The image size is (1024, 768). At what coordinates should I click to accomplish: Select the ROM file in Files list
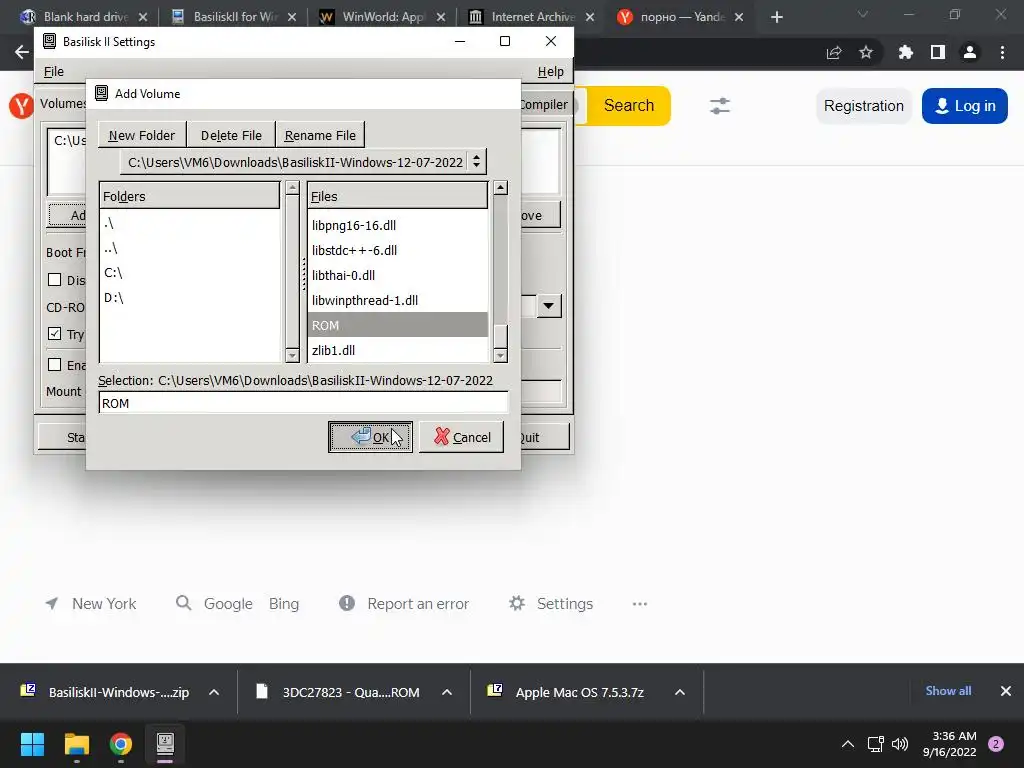(x=398, y=325)
